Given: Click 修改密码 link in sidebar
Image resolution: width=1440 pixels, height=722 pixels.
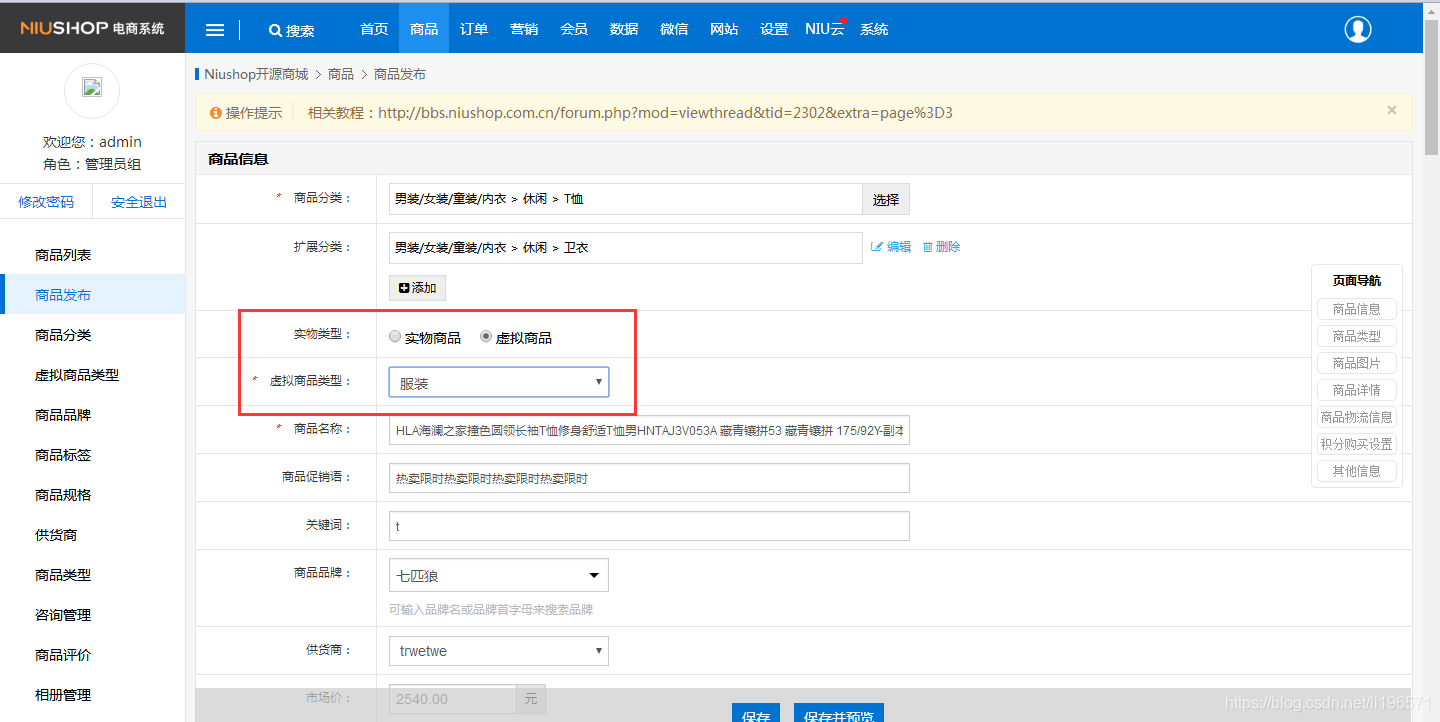Looking at the screenshot, I should 46,202.
